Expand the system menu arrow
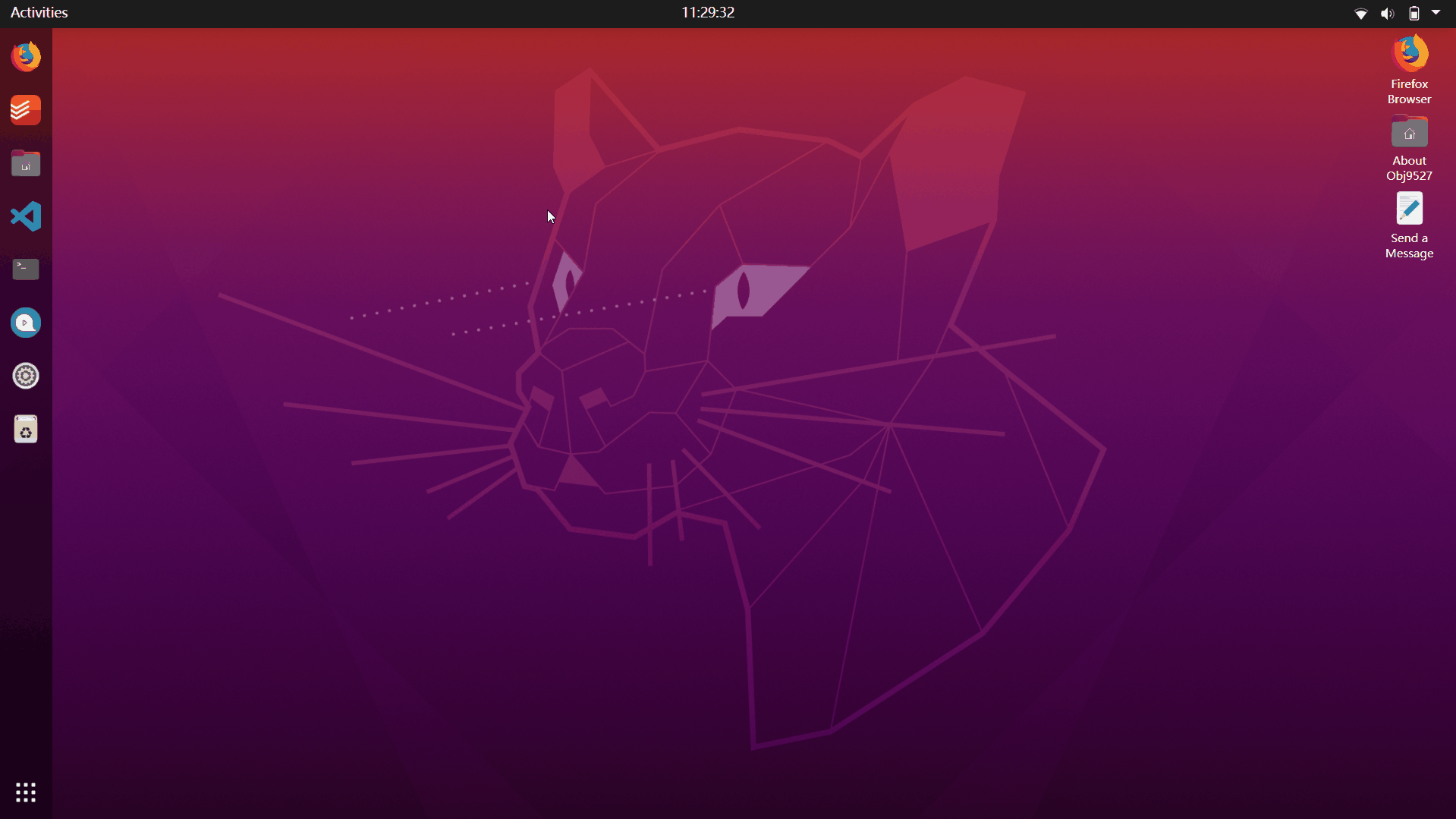Screen dimensions: 1456x819 pos(1436,12)
